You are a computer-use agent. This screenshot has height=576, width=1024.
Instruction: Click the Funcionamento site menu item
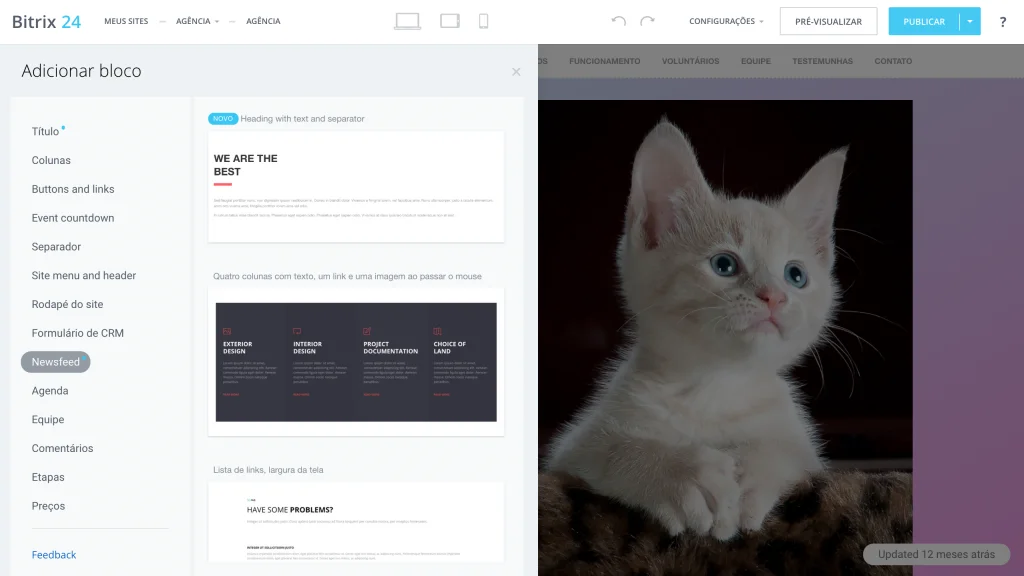(x=604, y=61)
